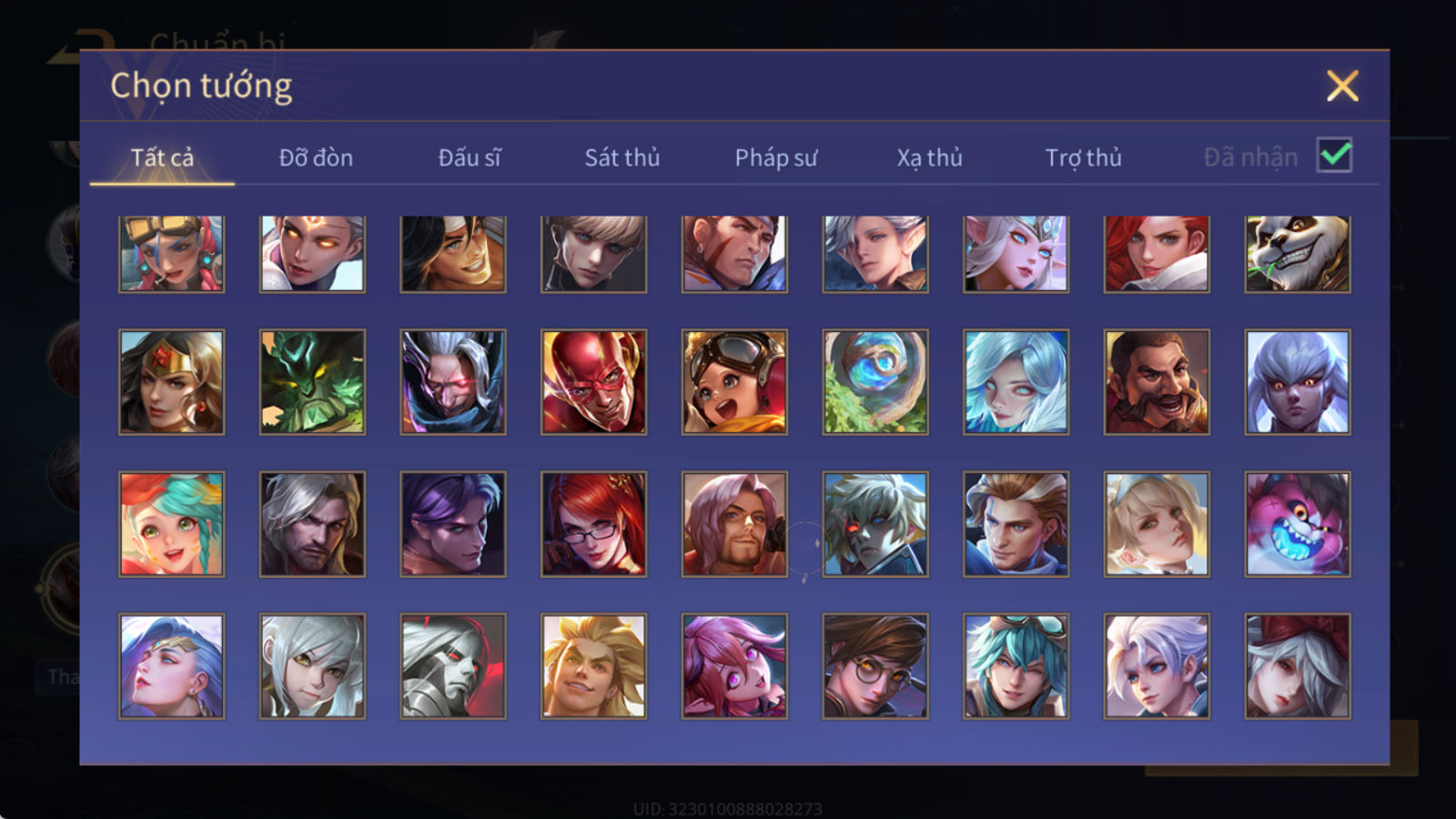Choose the teal-haired girl with red hat
The image size is (1456, 819).
coord(171,524)
